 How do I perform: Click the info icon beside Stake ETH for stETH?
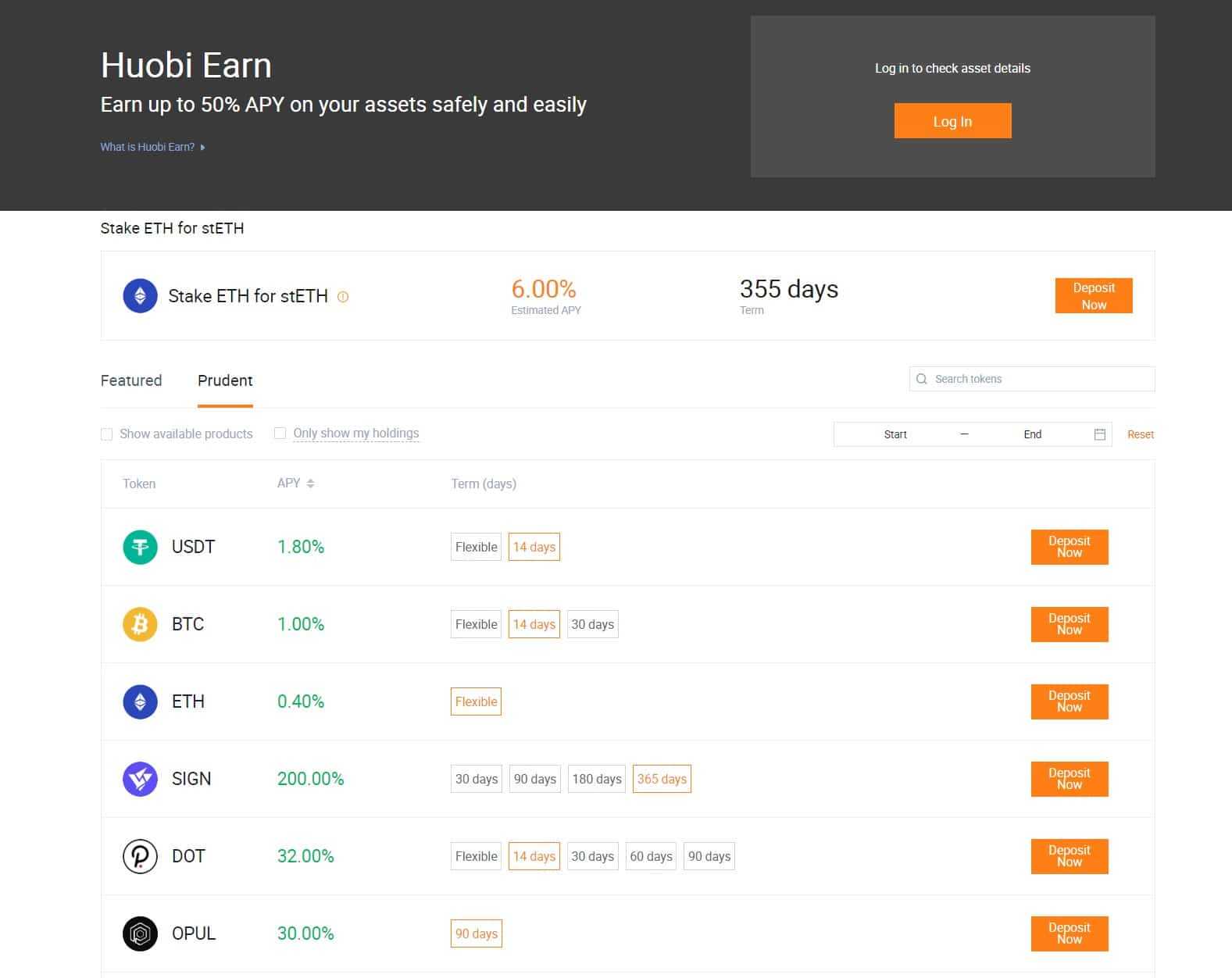coord(344,296)
